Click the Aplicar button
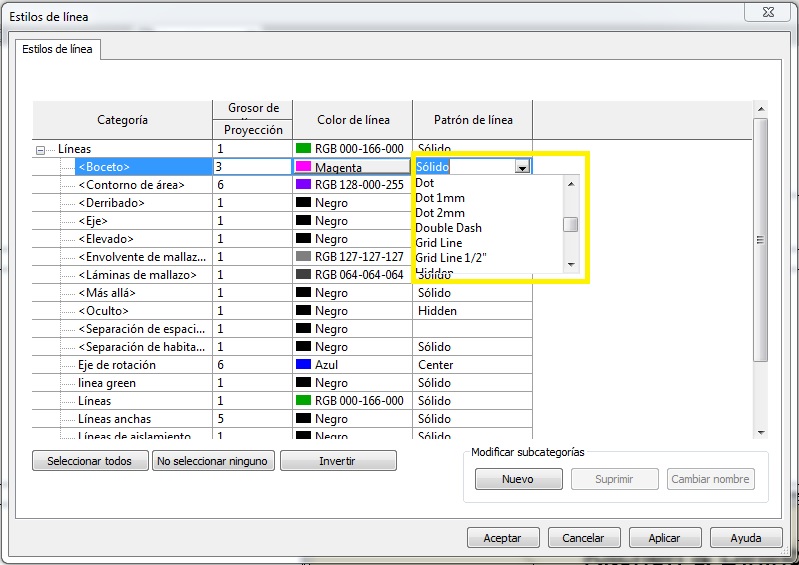 pyautogui.click(x=664, y=538)
